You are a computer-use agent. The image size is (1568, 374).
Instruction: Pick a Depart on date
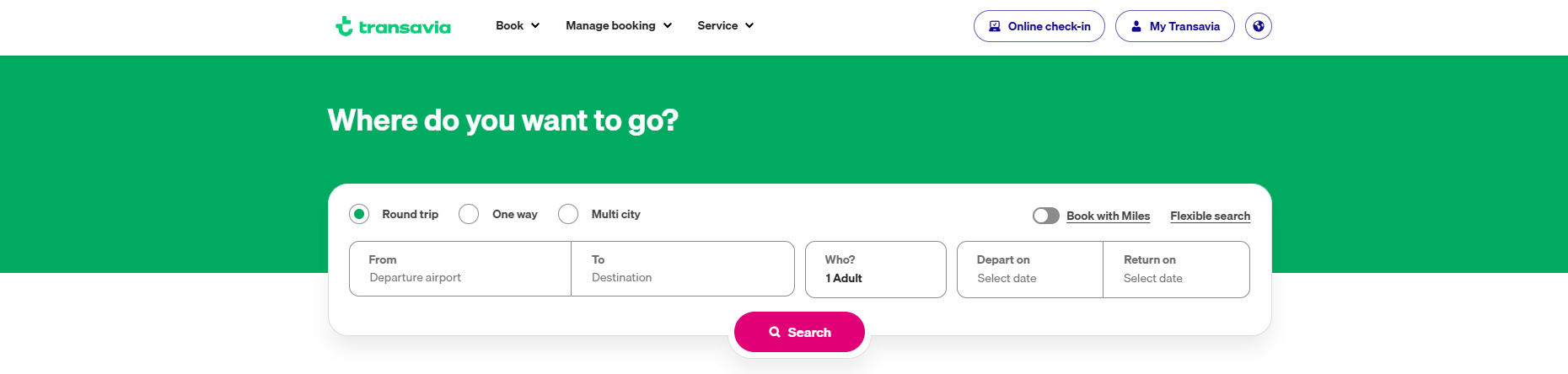1029,270
